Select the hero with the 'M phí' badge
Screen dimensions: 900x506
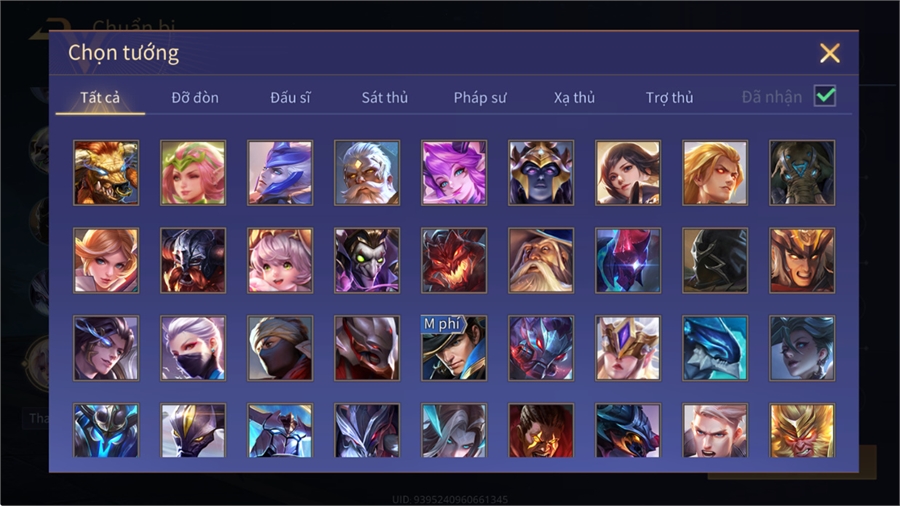pos(454,348)
